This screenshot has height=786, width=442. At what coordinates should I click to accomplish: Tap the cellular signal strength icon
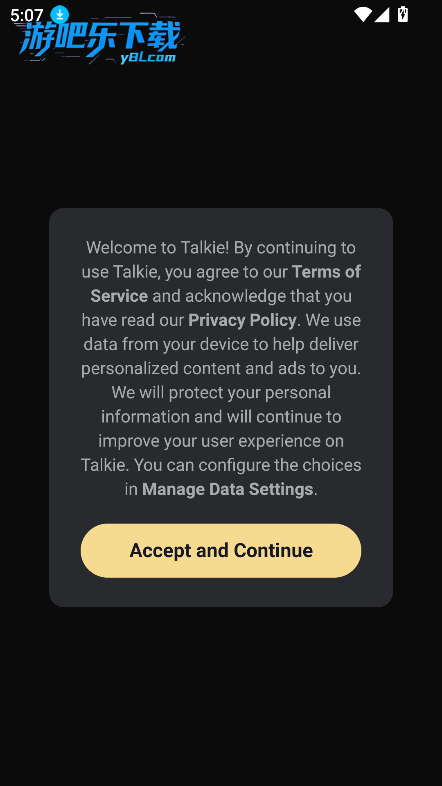pyautogui.click(x=381, y=15)
